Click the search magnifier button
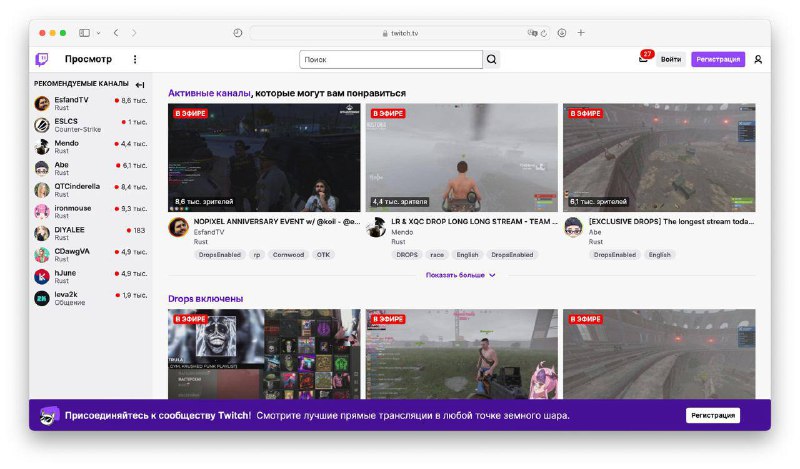 [491, 60]
